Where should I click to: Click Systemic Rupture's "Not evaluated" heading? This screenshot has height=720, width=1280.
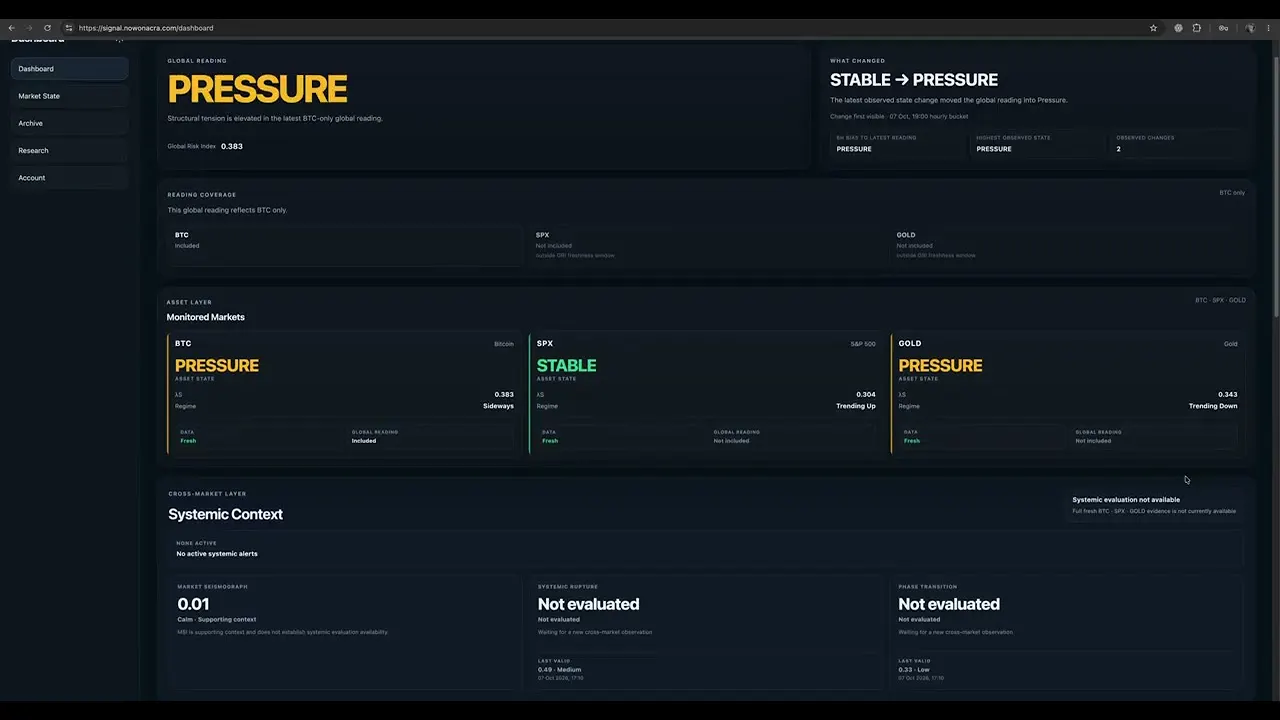[588, 604]
